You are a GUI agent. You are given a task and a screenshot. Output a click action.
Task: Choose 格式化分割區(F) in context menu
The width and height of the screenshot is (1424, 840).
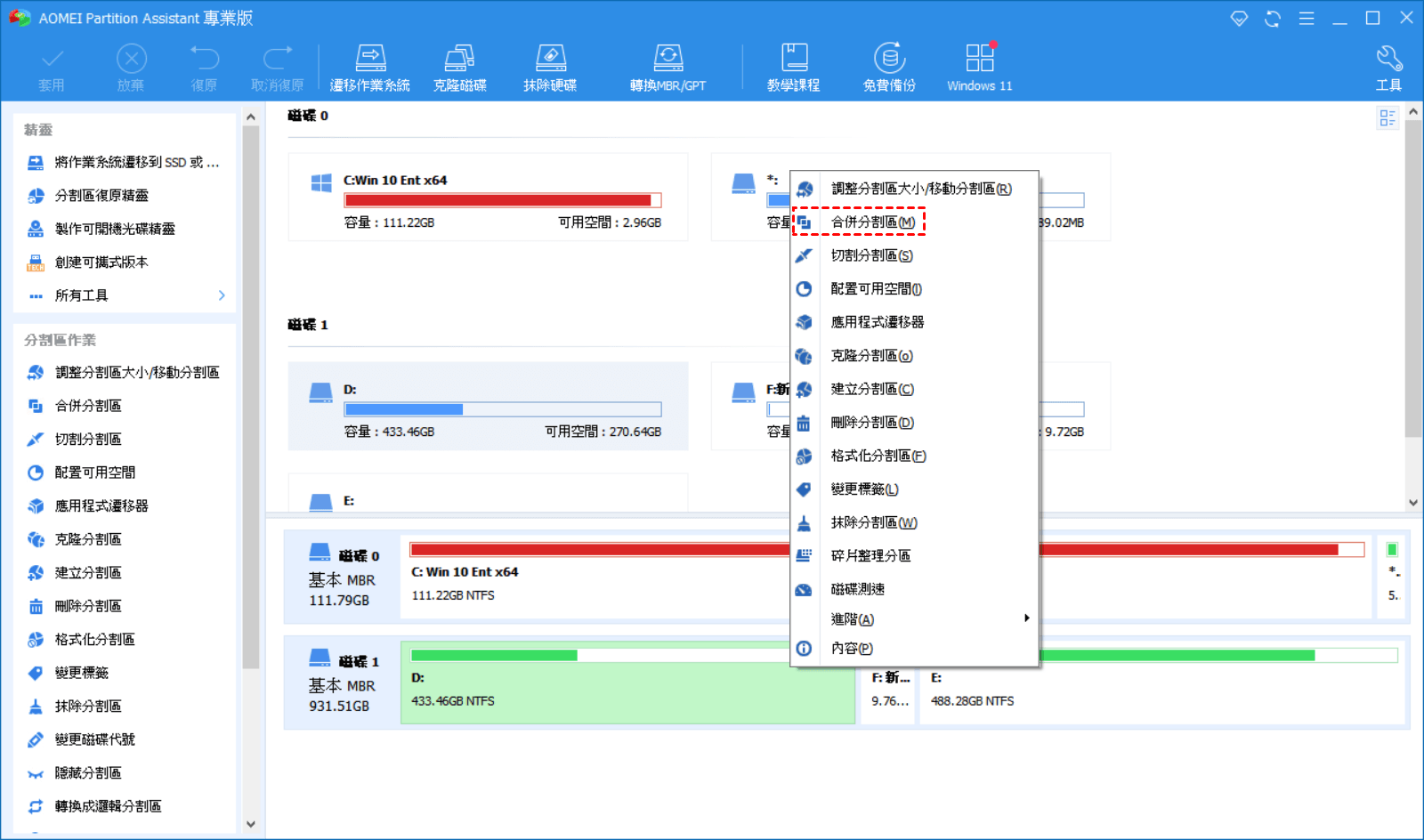pyautogui.click(x=914, y=456)
